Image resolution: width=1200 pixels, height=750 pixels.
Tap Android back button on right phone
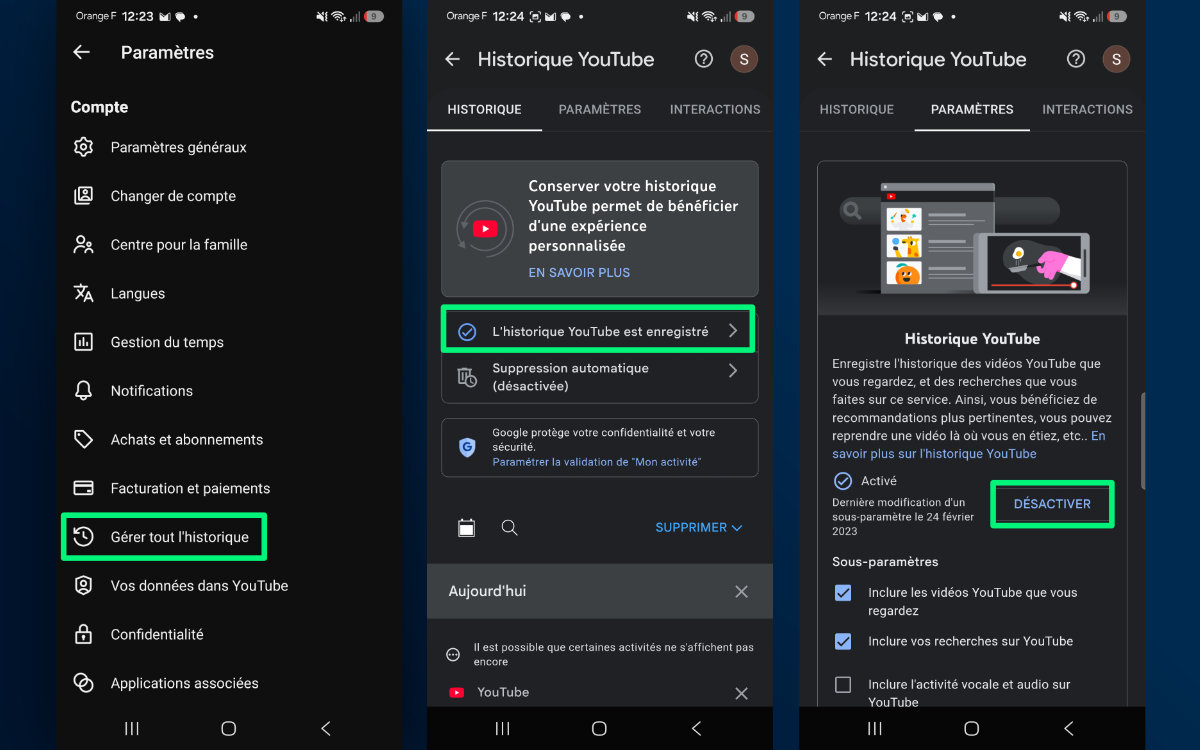[x=1068, y=729]
